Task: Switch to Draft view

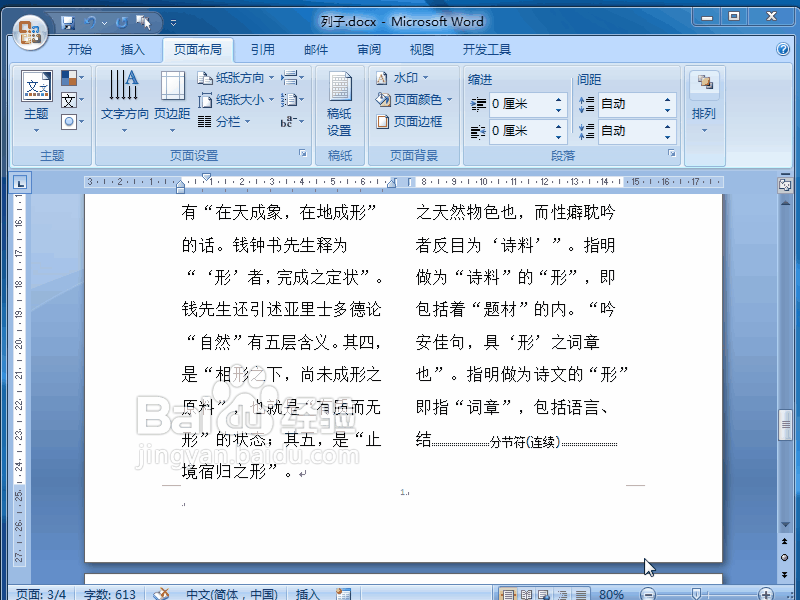Action: point(581,594)
